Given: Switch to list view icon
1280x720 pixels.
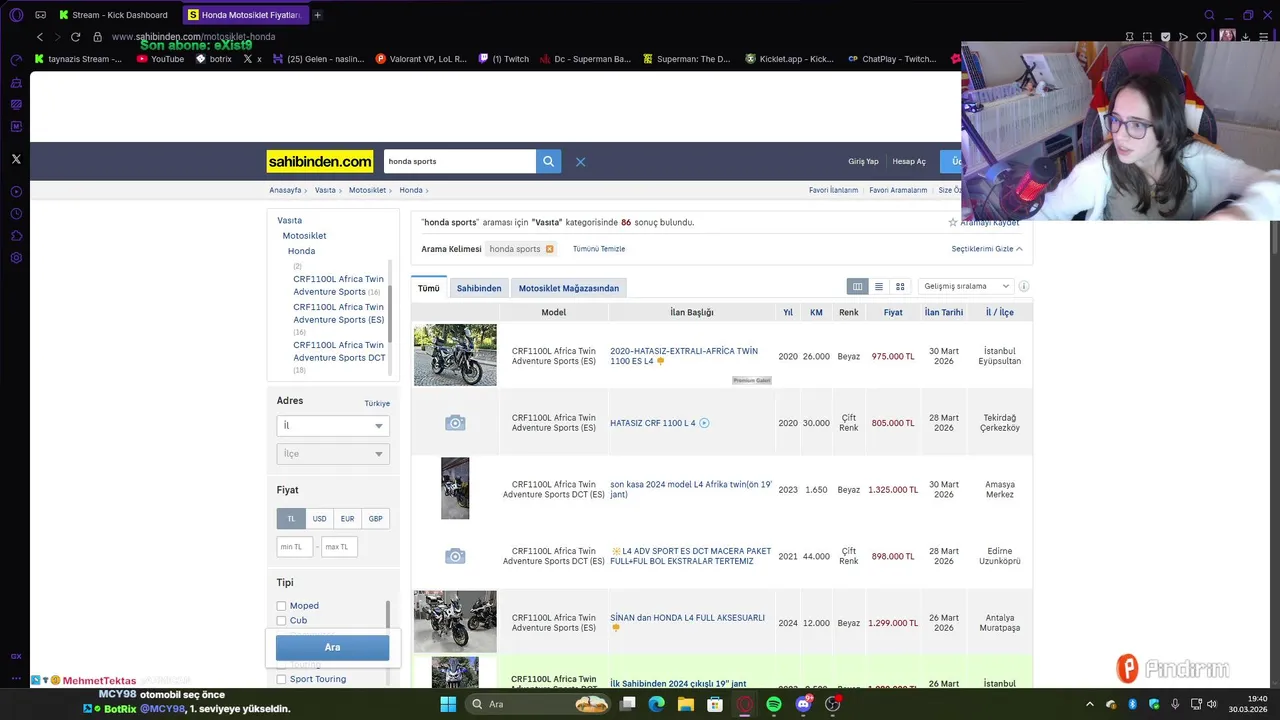Looking at the screenshot, I should pos(879,287).
